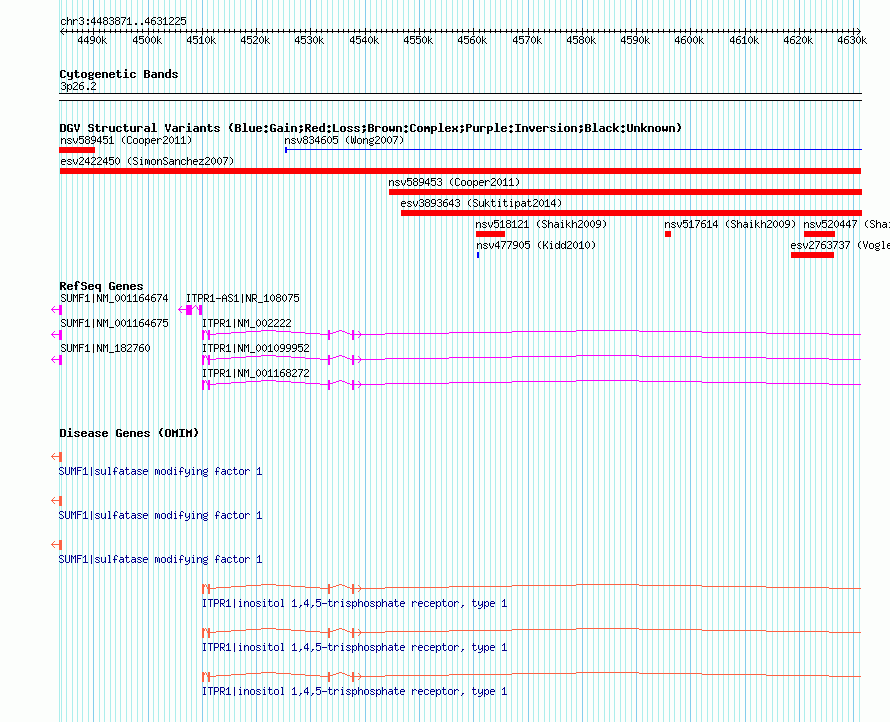
Task: Select the ITPR1 NM_001099952 transcript line
Action: 532,359
